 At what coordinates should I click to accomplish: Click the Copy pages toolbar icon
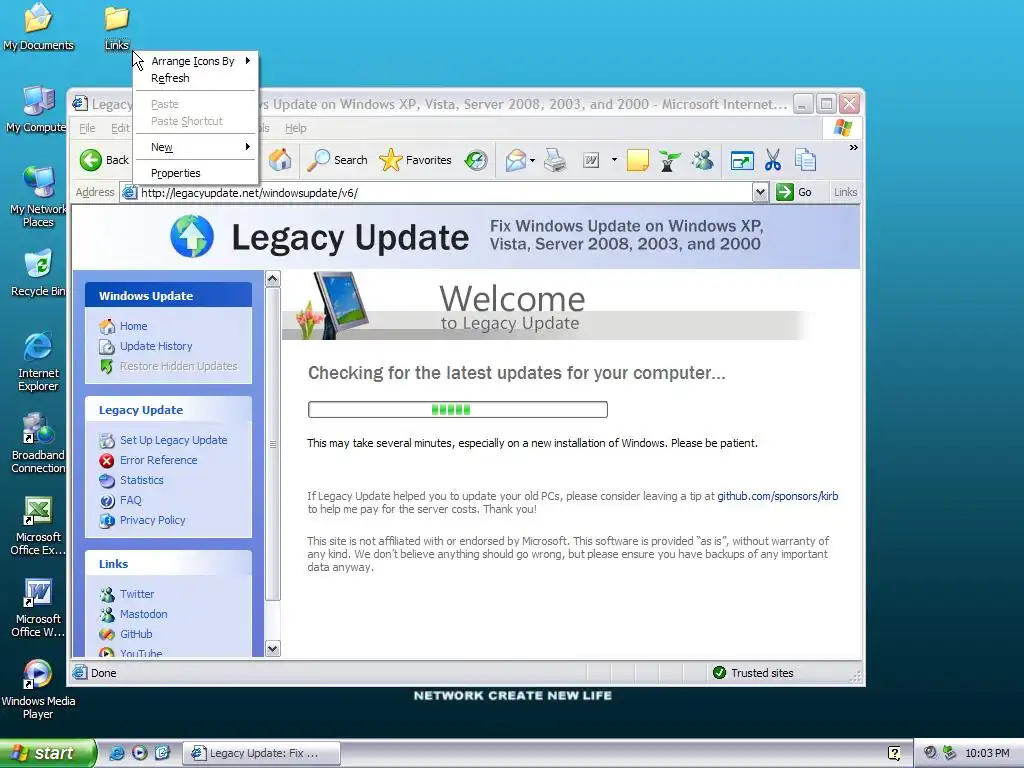(805, 160)
